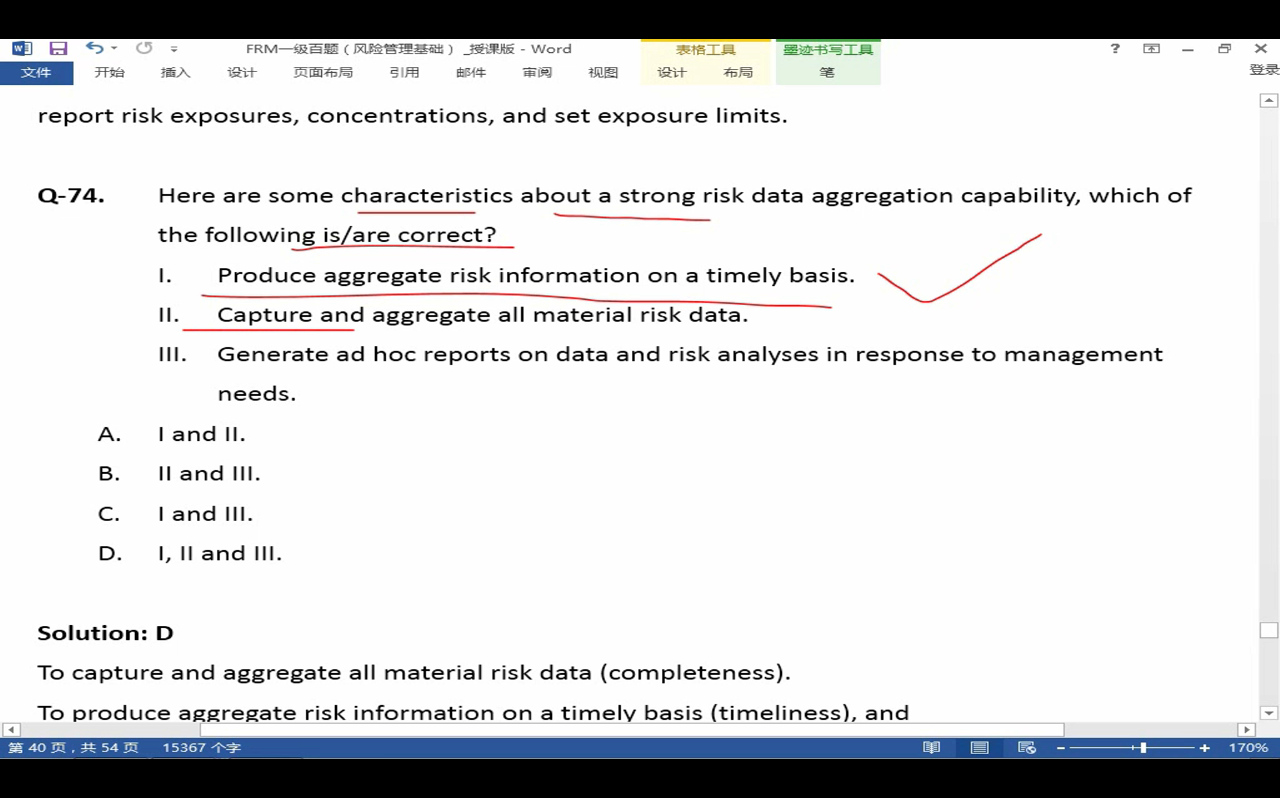1280x798 pixels.
Task: Open the 页面布局 (Page Layout) tab
Action: click(323, 73)
